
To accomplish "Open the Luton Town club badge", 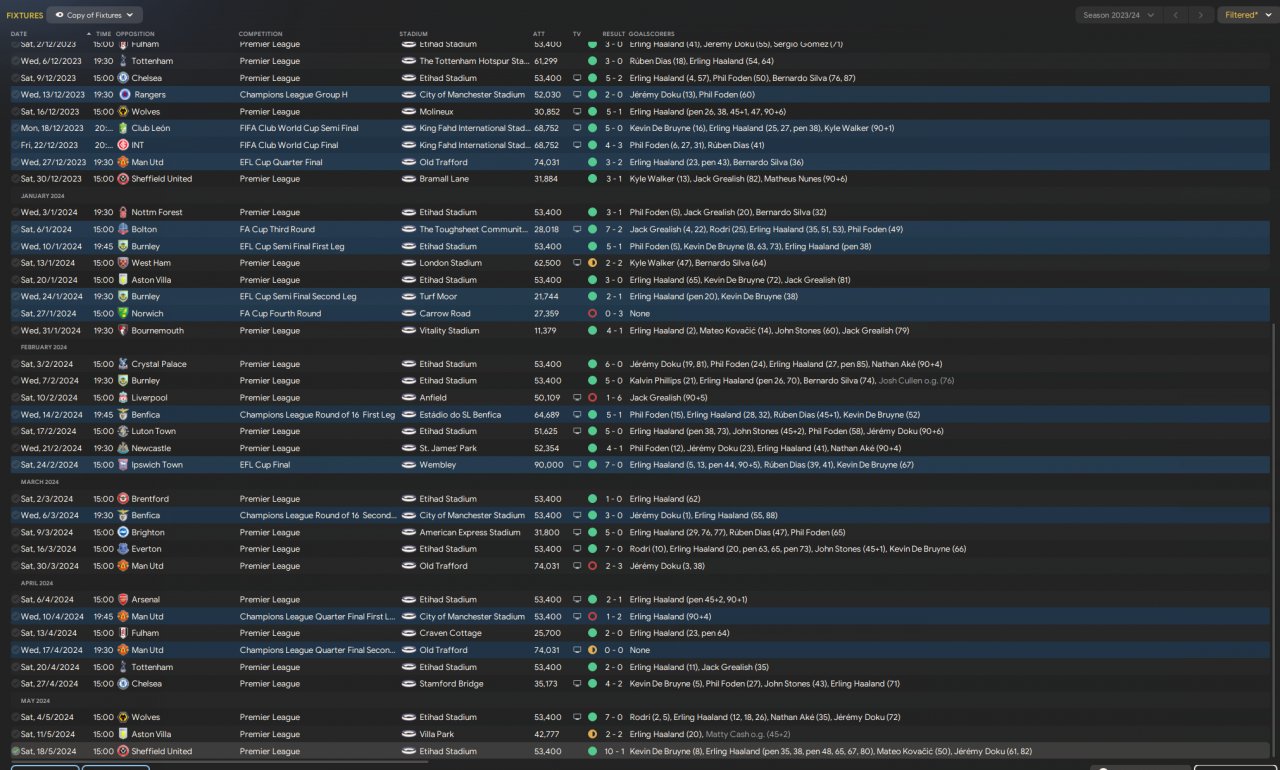I will pyautogui.click(x=123, y=431).
